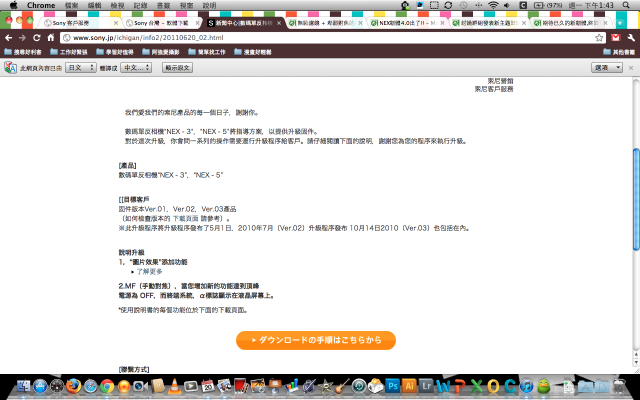Open the Gmail extension icon

click(616, 38)
